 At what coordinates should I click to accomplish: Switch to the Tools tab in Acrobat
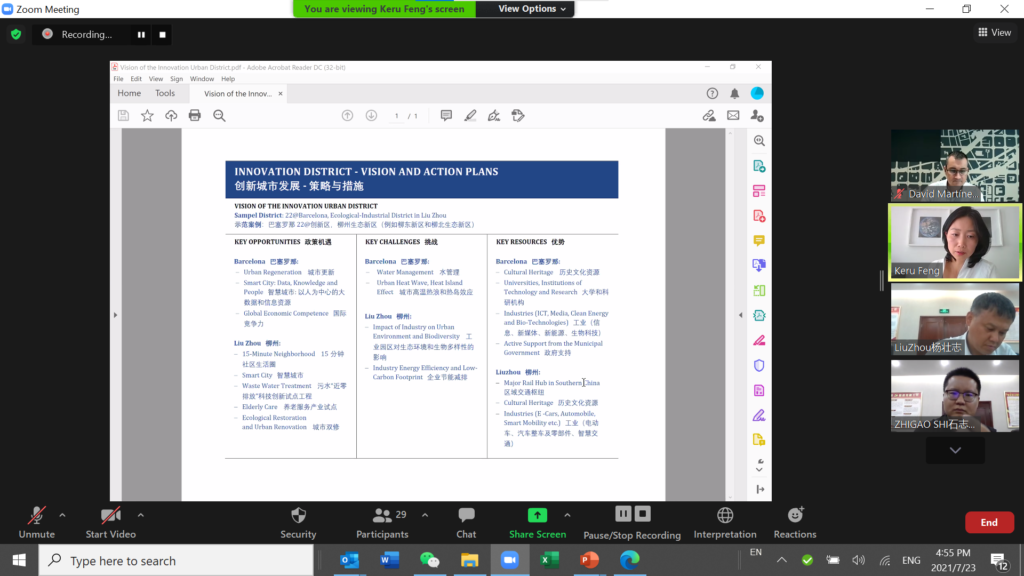coord(164,93)
